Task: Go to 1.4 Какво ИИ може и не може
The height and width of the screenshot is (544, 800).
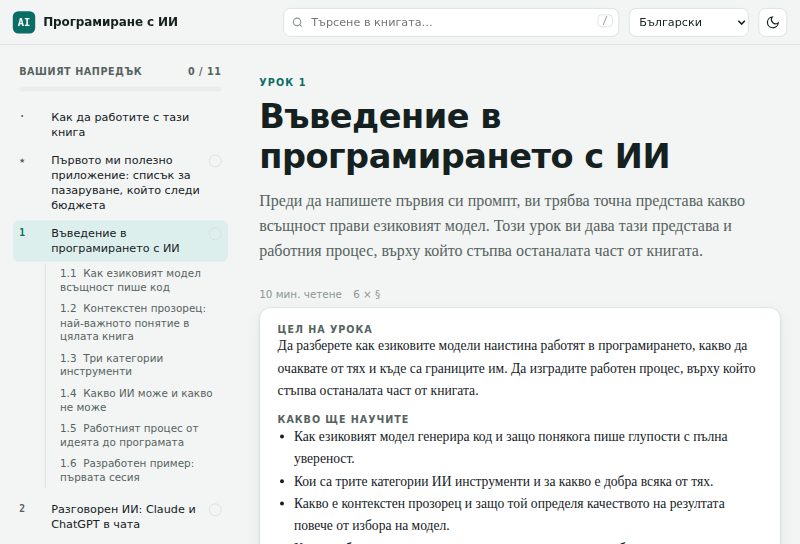Action: [x=136, y=400]
